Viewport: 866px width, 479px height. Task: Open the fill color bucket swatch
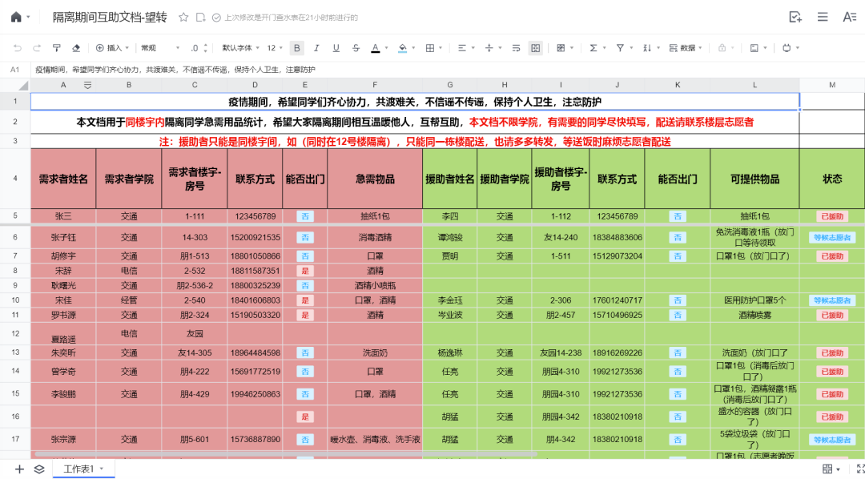[x=402, y=47]
